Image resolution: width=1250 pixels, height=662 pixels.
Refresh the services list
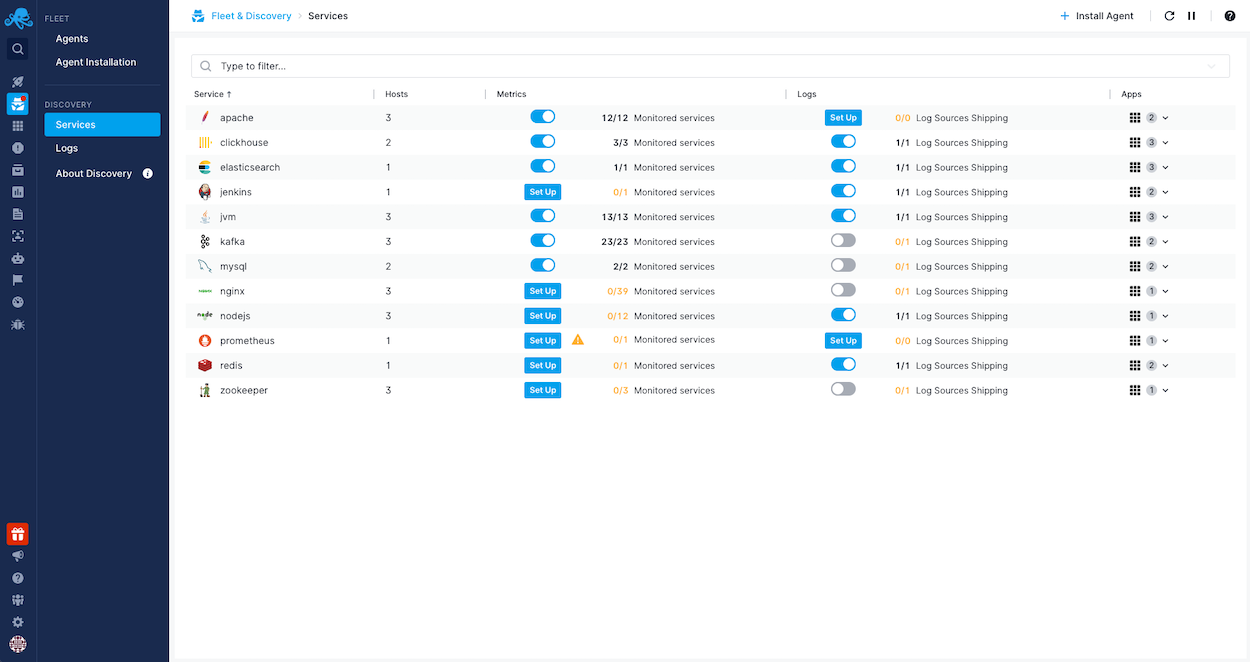(x=1170, y=16)
